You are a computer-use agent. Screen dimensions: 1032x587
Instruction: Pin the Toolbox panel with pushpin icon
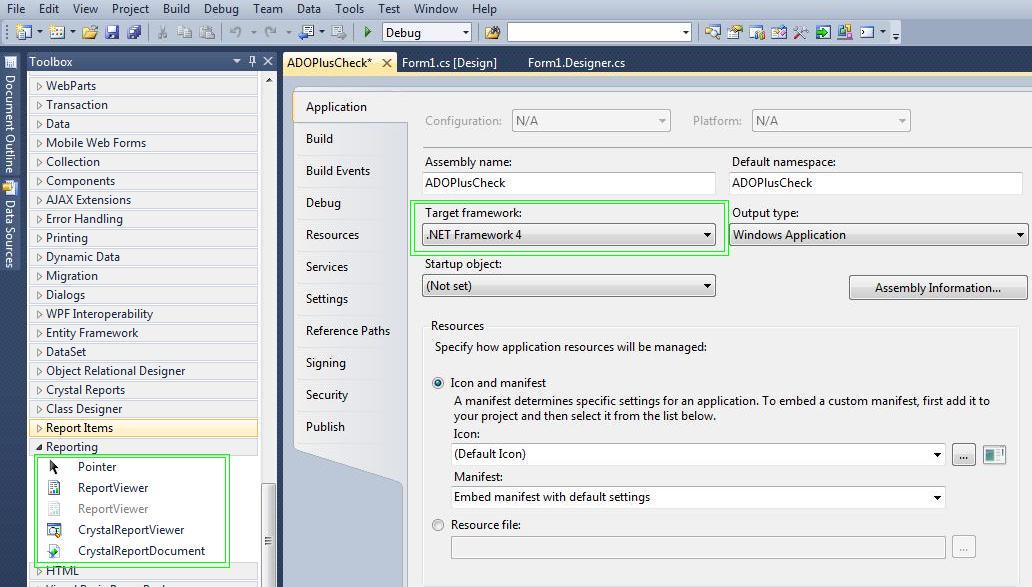pos(252,61)
